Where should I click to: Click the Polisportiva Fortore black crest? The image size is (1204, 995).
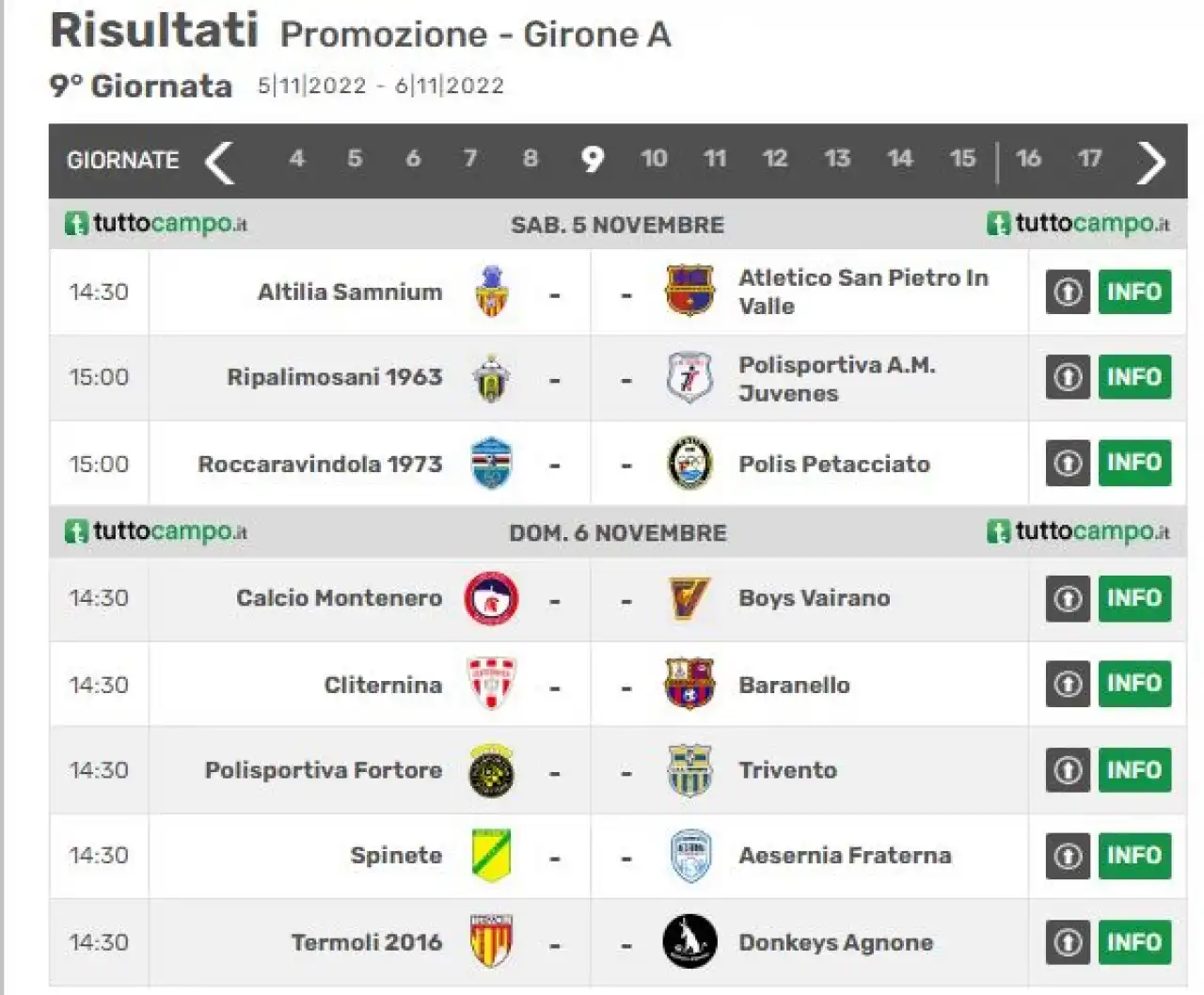(491, 770)
